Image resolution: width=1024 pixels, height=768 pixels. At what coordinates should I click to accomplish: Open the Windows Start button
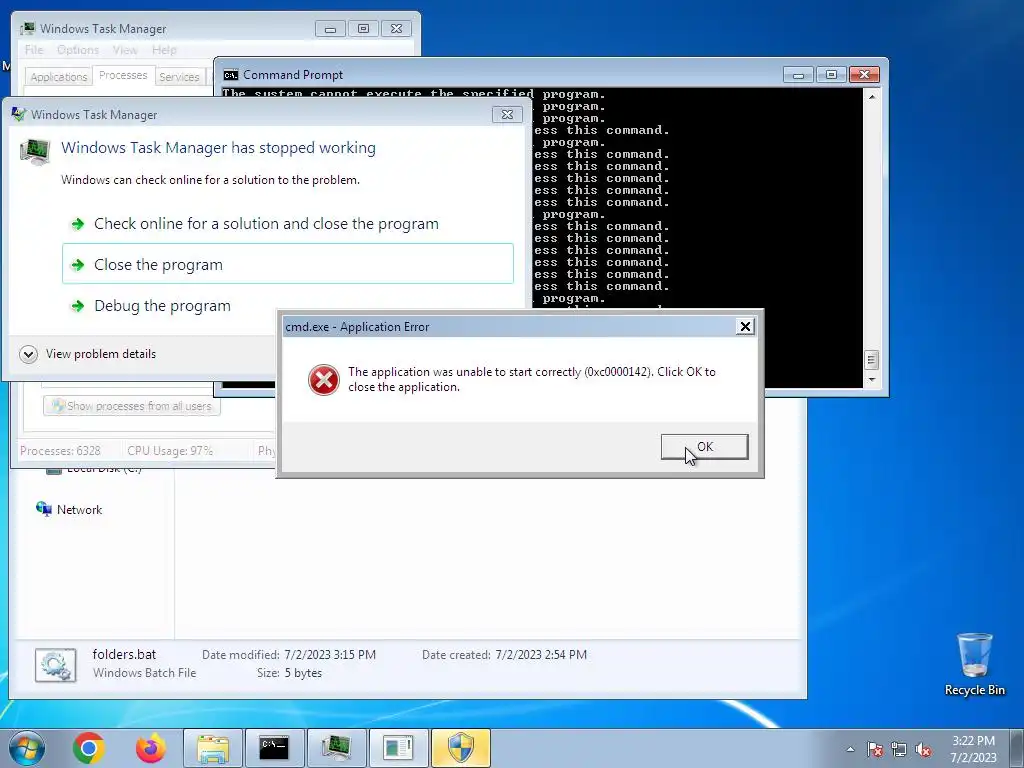(x=27, y=748)
